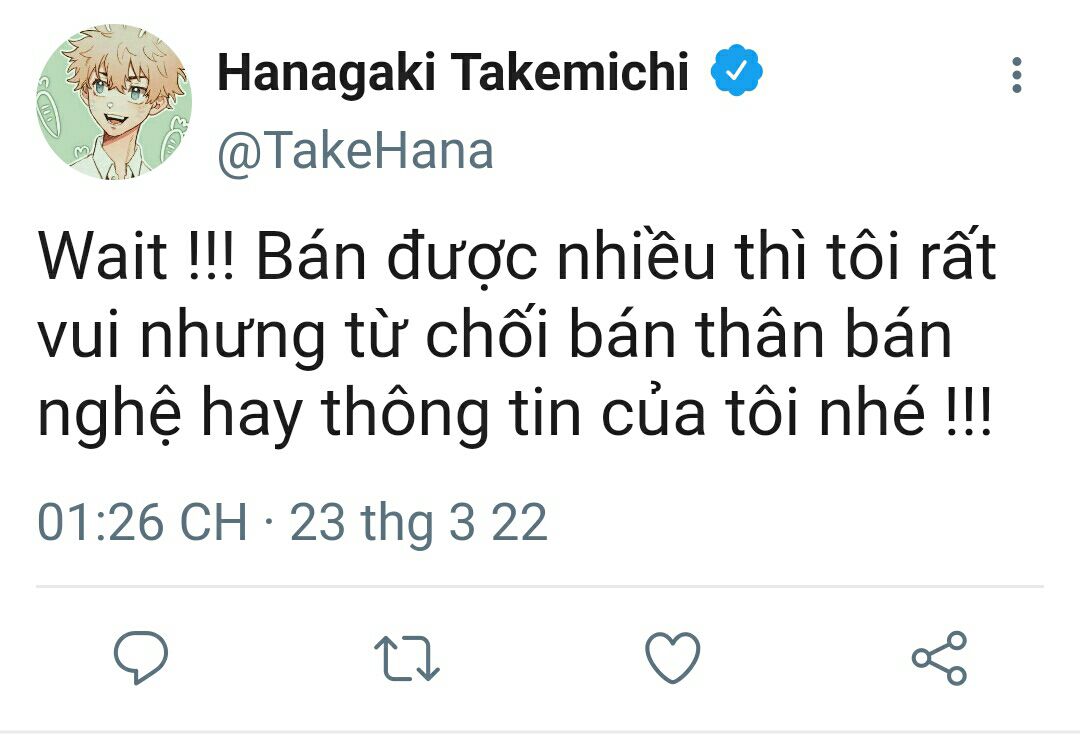Viewport: 1080px width, 750px height.
Task: Reply to the tweet via speech bubble icon
Action: pos(141,657)
